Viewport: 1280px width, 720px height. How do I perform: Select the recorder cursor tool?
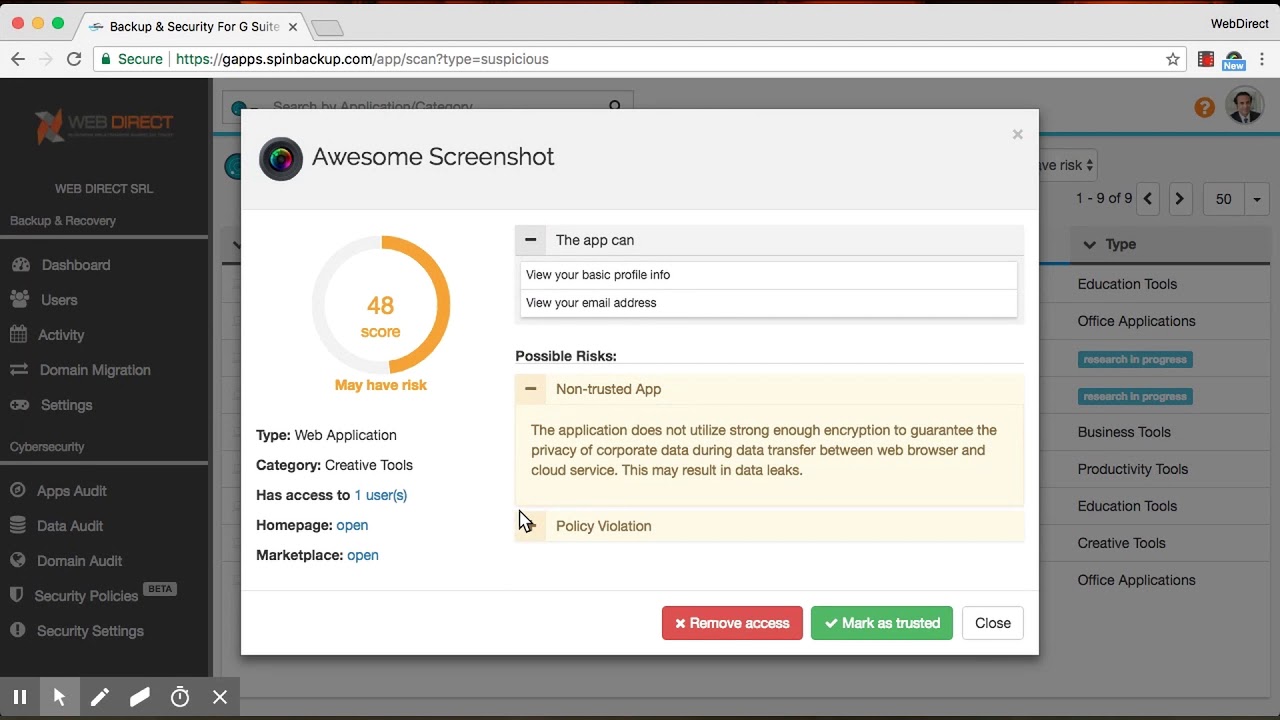pos(60,697)
